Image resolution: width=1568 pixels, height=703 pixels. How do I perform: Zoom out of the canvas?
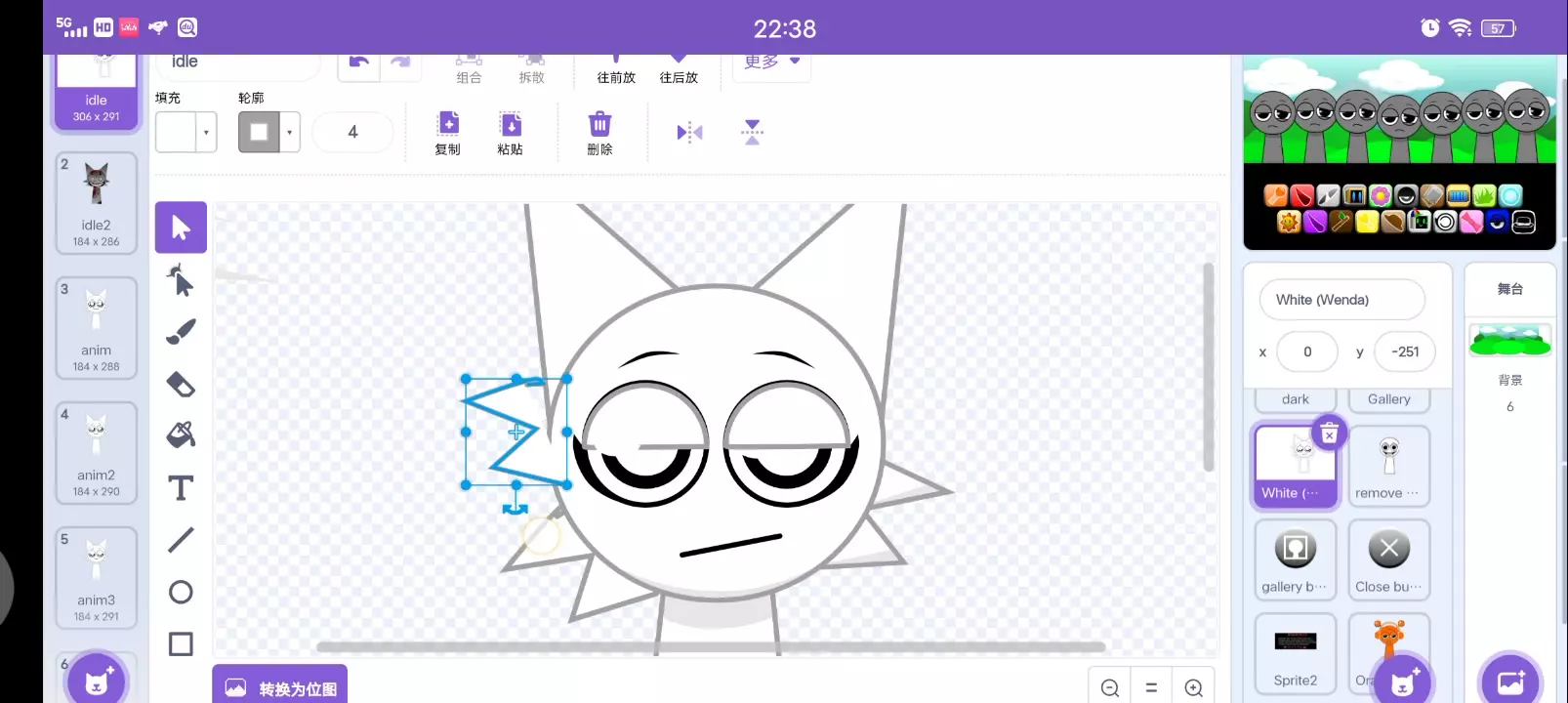click(1110, 687)
